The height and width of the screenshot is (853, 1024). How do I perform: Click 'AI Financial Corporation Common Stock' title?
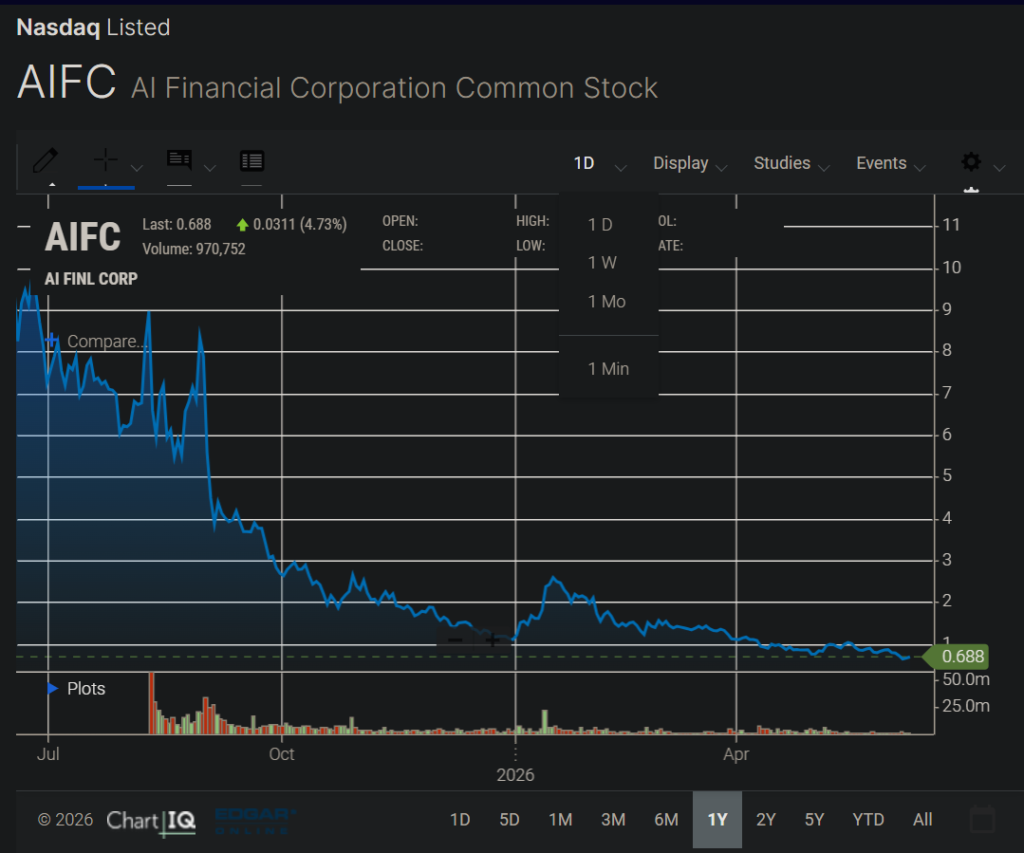(x=394, y=88)
